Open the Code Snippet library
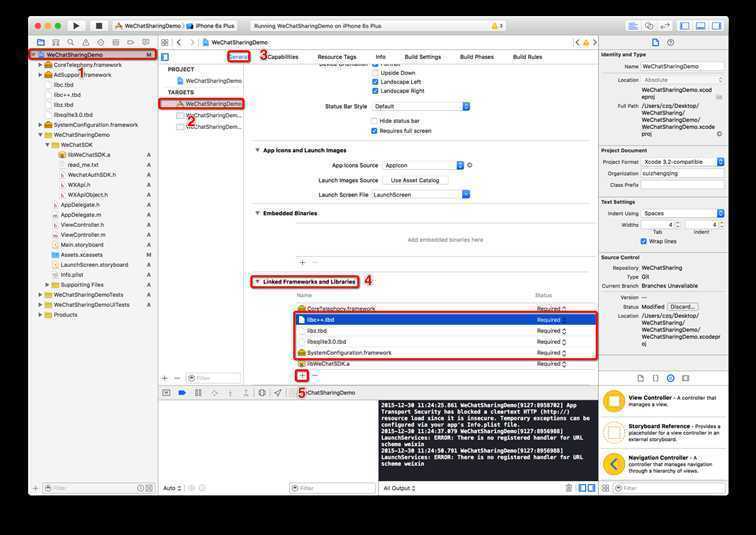 pos(655,378)
